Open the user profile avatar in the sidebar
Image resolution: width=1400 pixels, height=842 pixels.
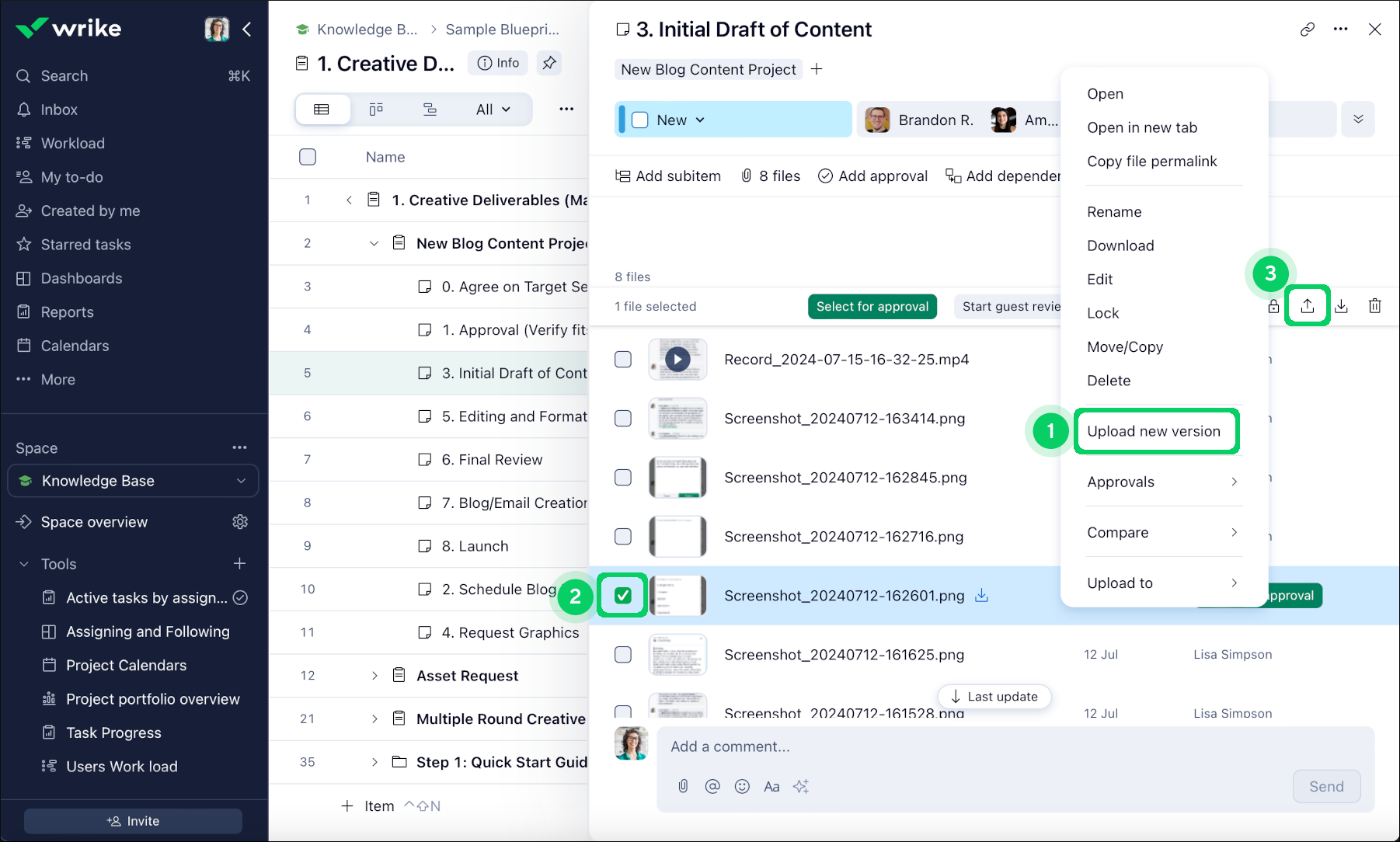coord(217,30)
